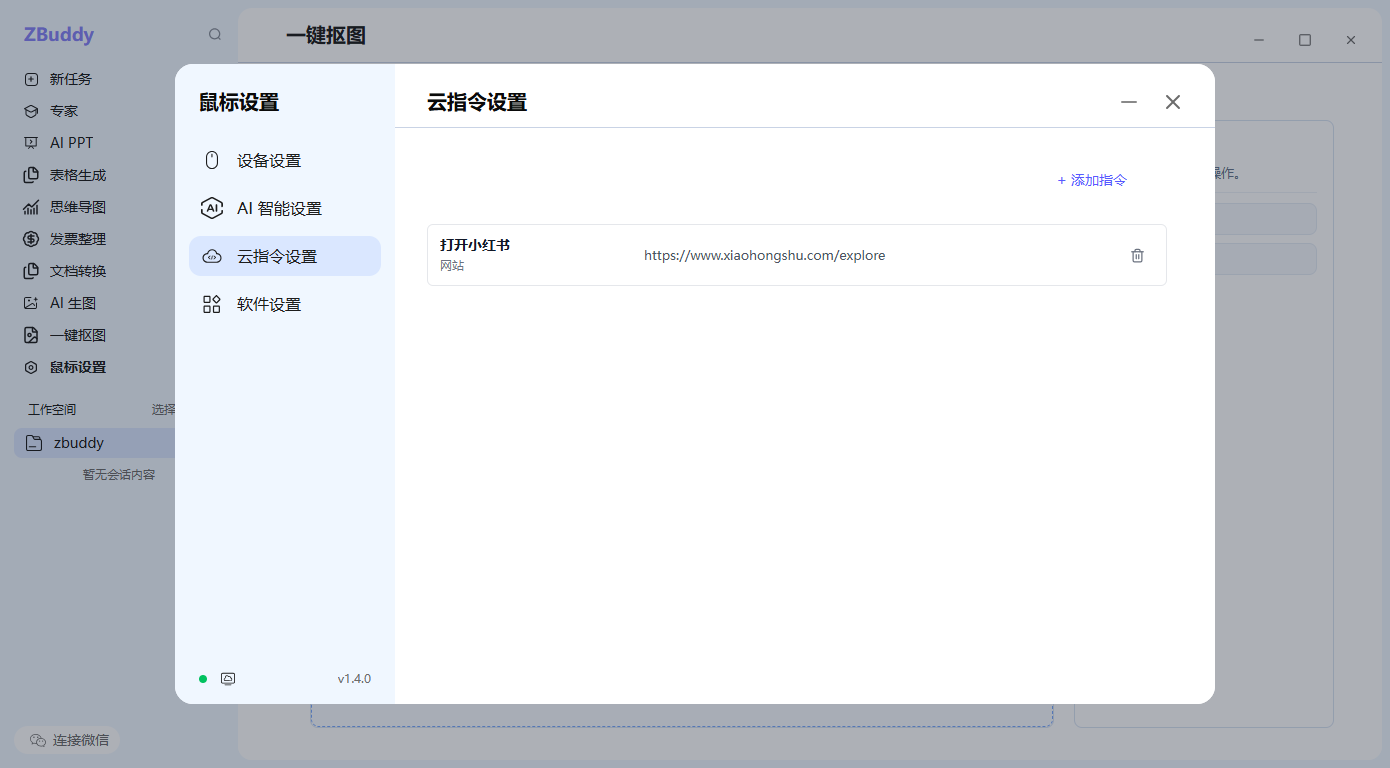The width and height of the screenshot is (1390, 768).
Task: Close the 云指令设置 dialog
Action: pos(1173,102)
